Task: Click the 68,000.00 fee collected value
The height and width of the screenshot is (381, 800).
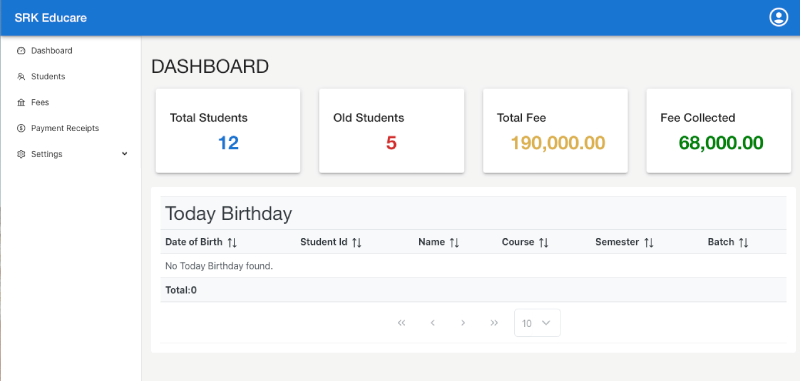Action: coord(721,143)
